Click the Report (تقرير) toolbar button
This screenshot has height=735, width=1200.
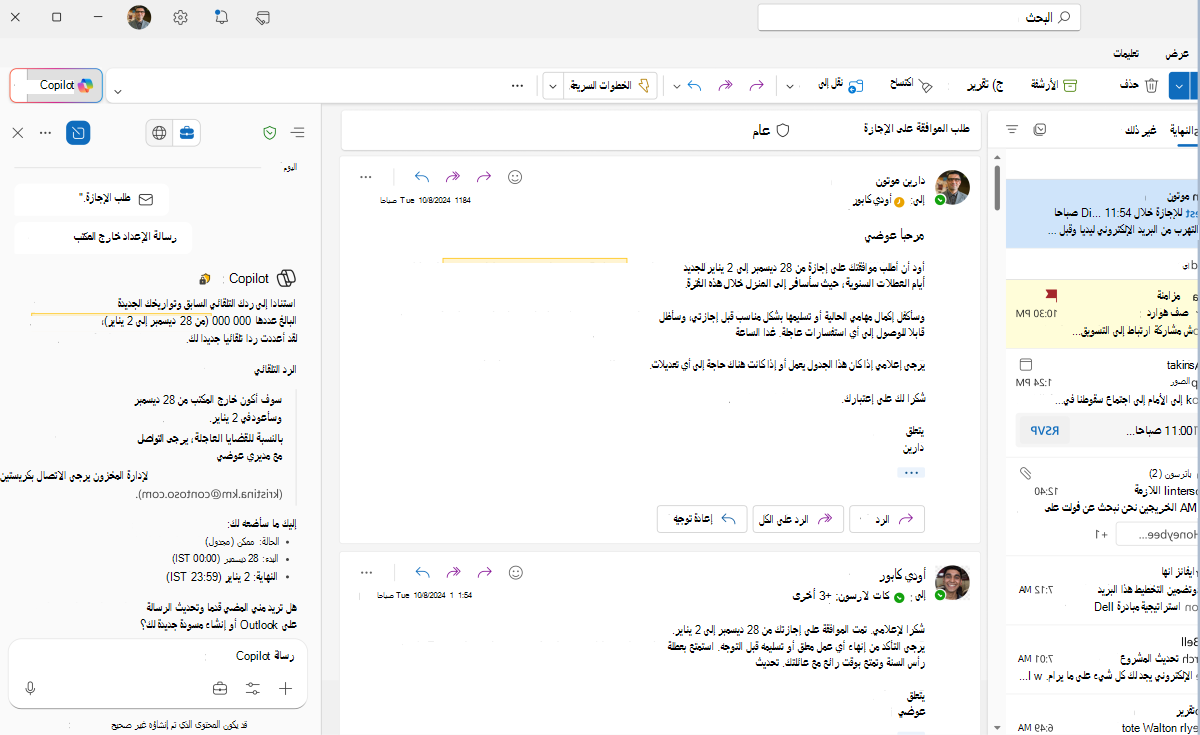click(x=984, y=86)
